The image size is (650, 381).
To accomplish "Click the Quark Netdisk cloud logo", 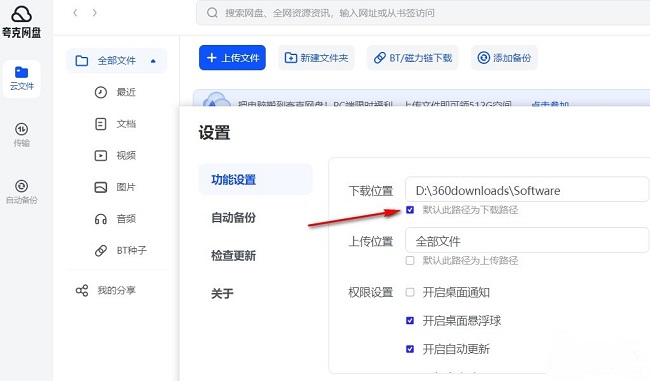I will pyautogui.click(x=21, y=15).
